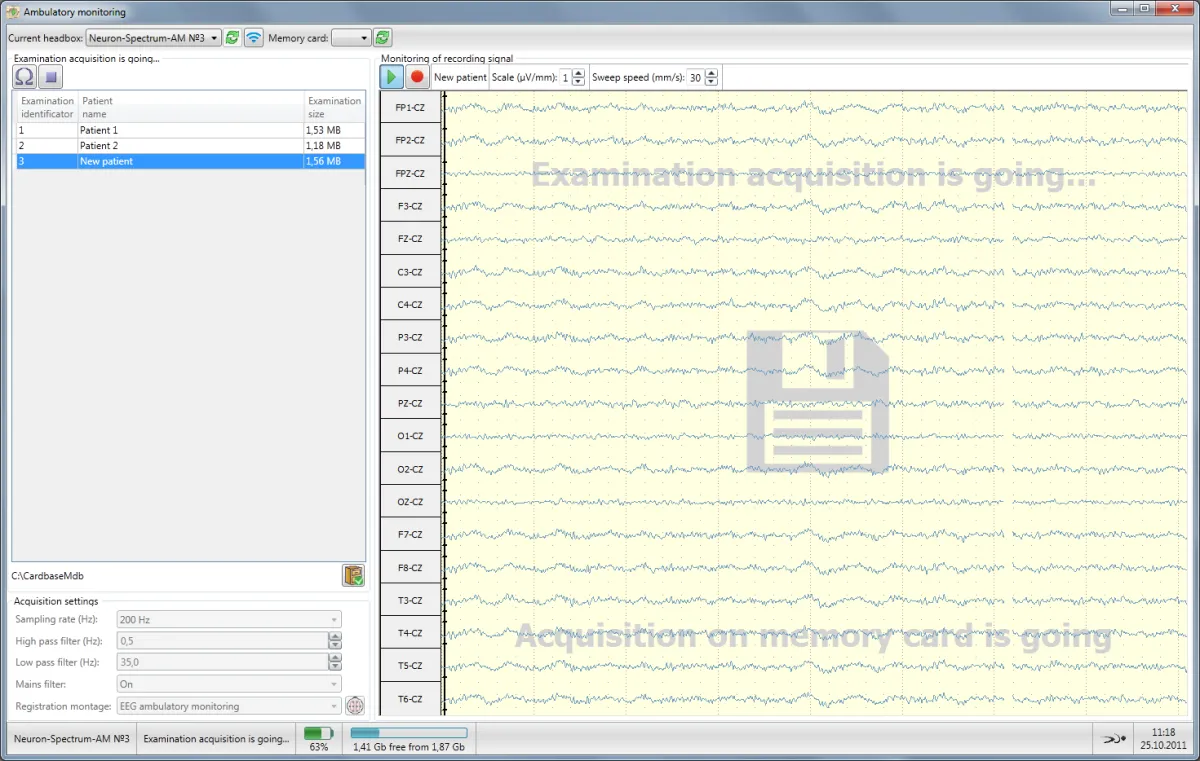Increase the Low pass filter value
This screenshot has width=1200, height=761.
(335, 658)
